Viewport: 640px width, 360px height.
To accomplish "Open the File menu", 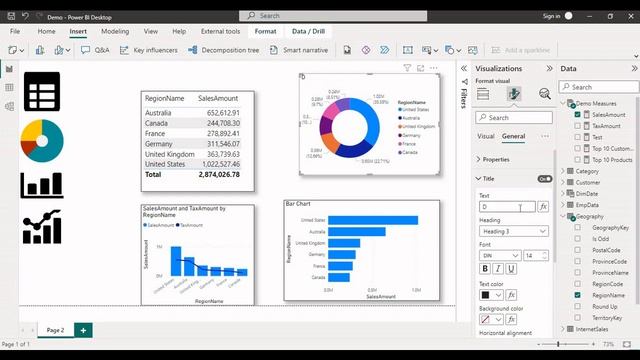I will point(15,31).
